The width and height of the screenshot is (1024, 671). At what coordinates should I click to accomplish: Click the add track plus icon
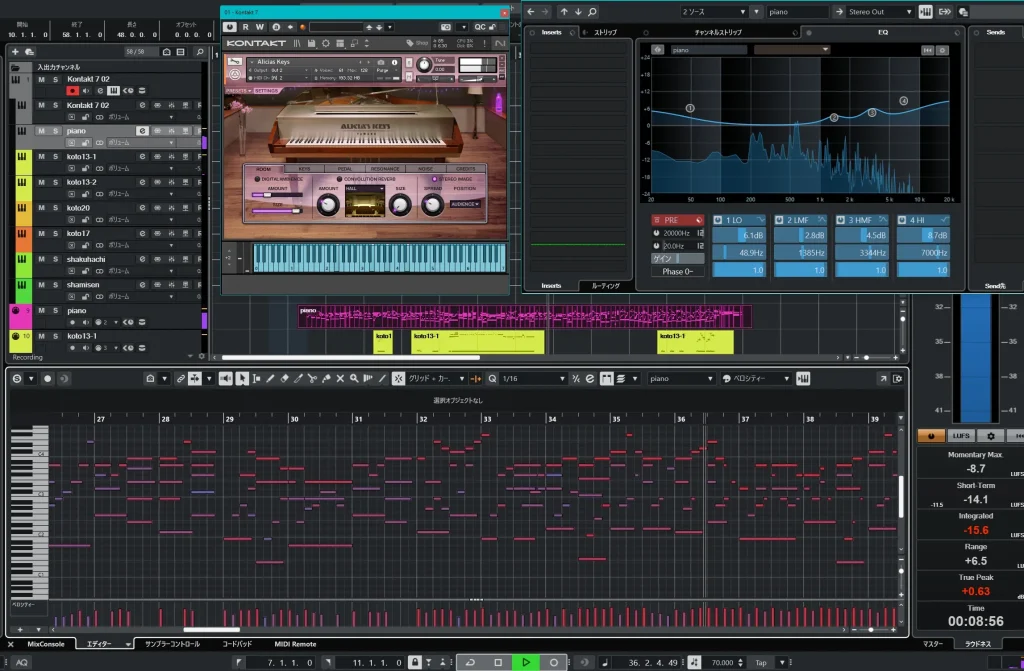(17, 51)
